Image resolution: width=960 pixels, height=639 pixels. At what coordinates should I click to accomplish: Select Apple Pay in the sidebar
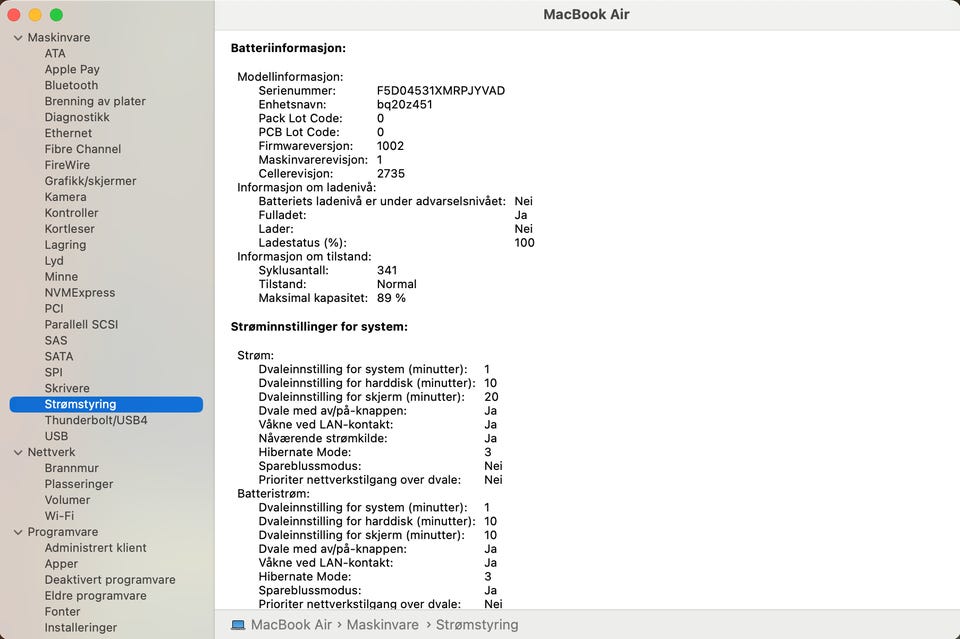72,69
